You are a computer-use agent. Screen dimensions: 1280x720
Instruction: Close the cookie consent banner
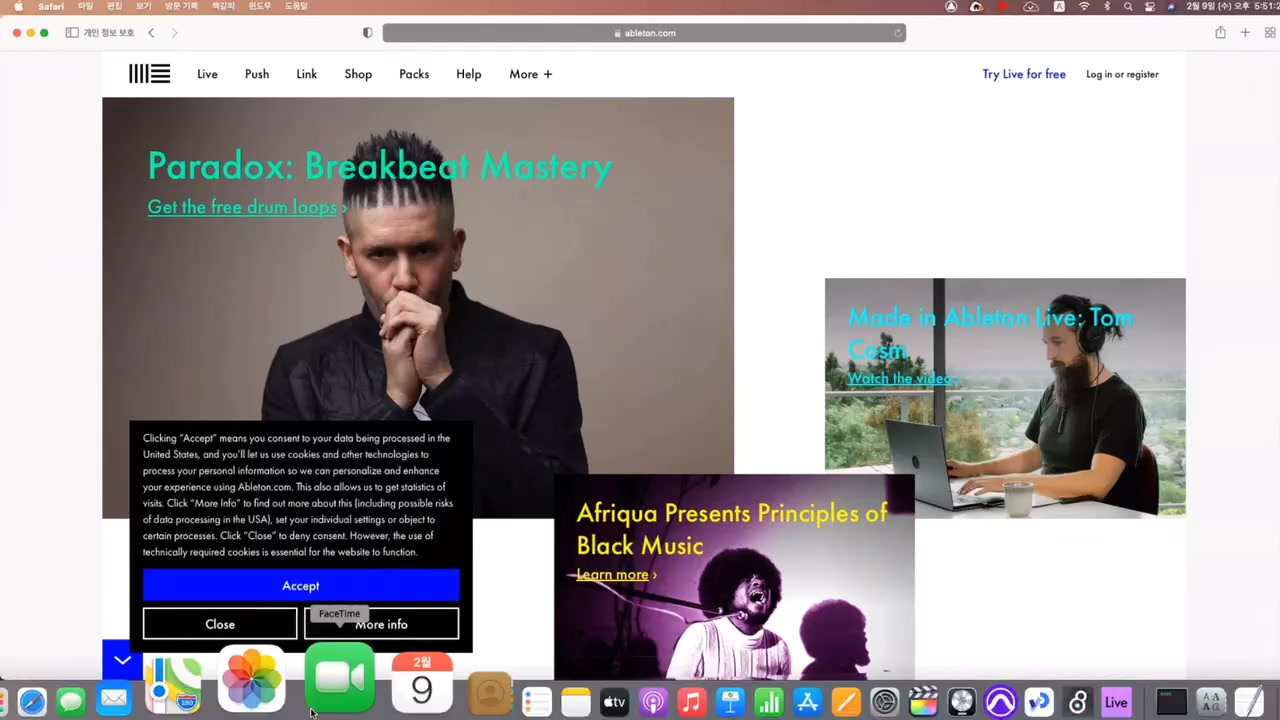[x=220, y=624]
